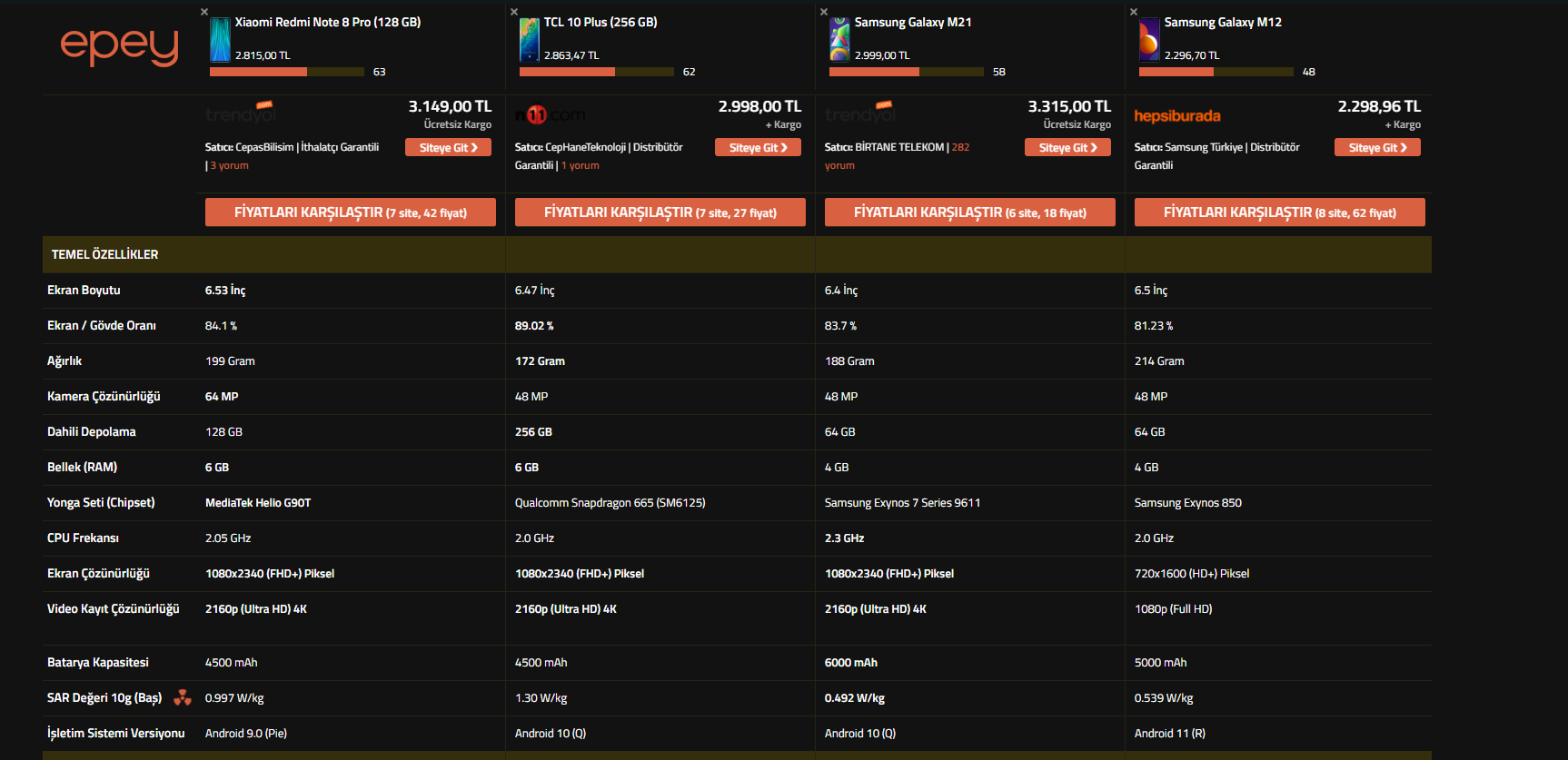
Task: Remove Samsung Galaxy M12 from comparison
Action: pos(1134,12)
